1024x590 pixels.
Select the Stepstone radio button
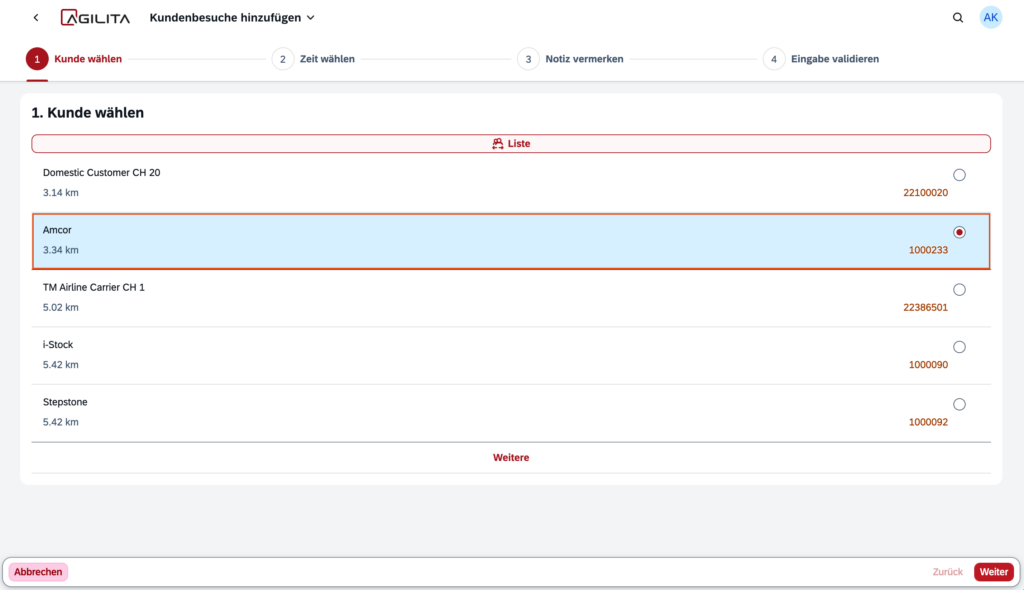point(959,405)
